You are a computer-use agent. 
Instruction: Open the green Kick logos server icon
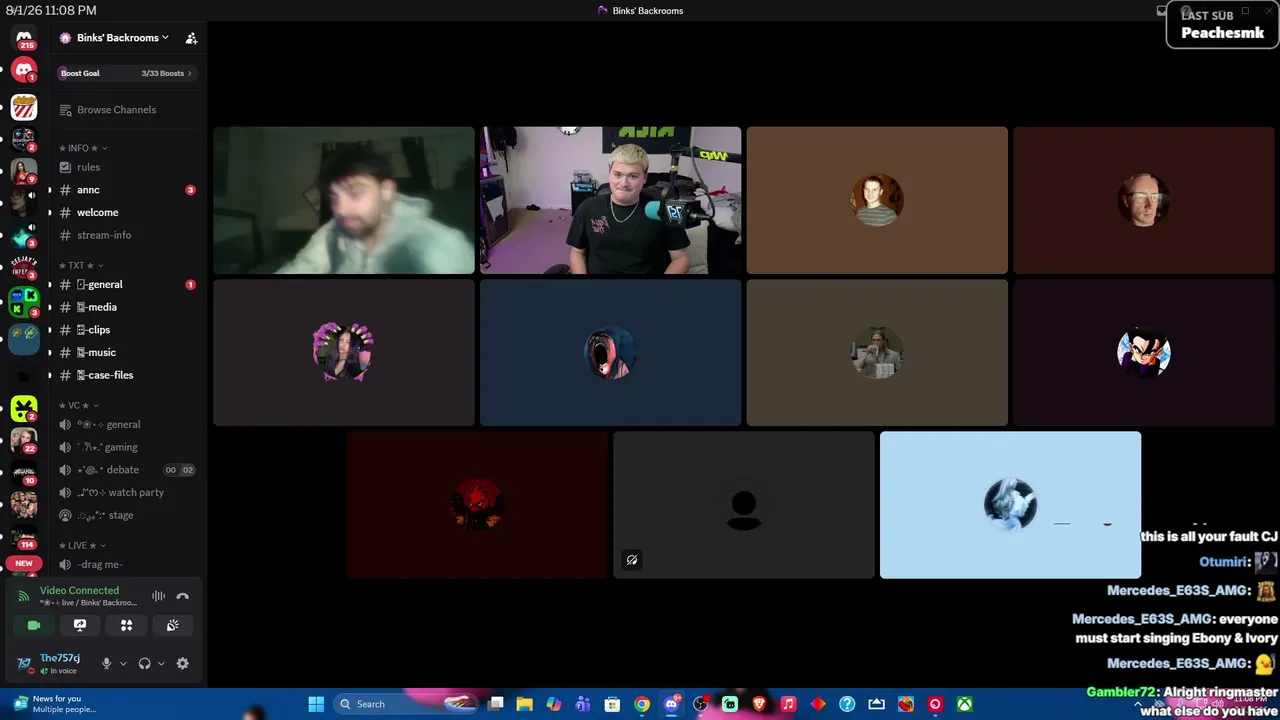(24, 301)
